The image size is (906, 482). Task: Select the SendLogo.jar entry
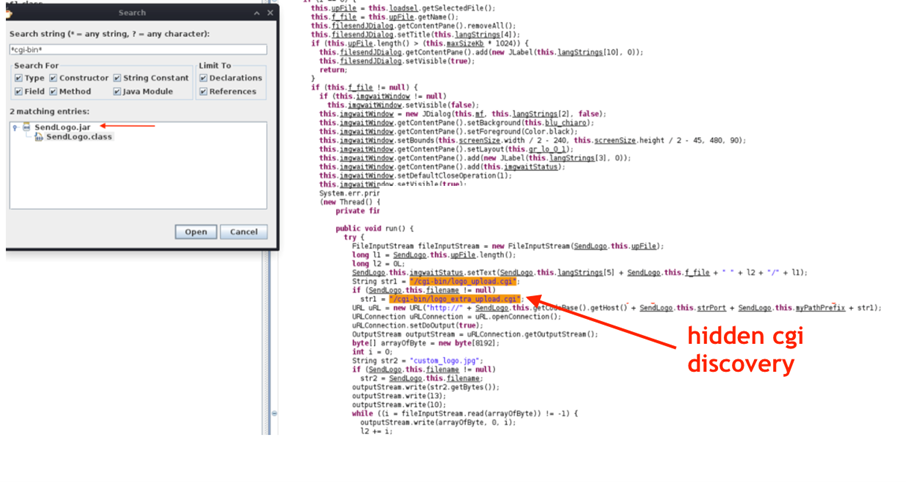pos(62,128)
